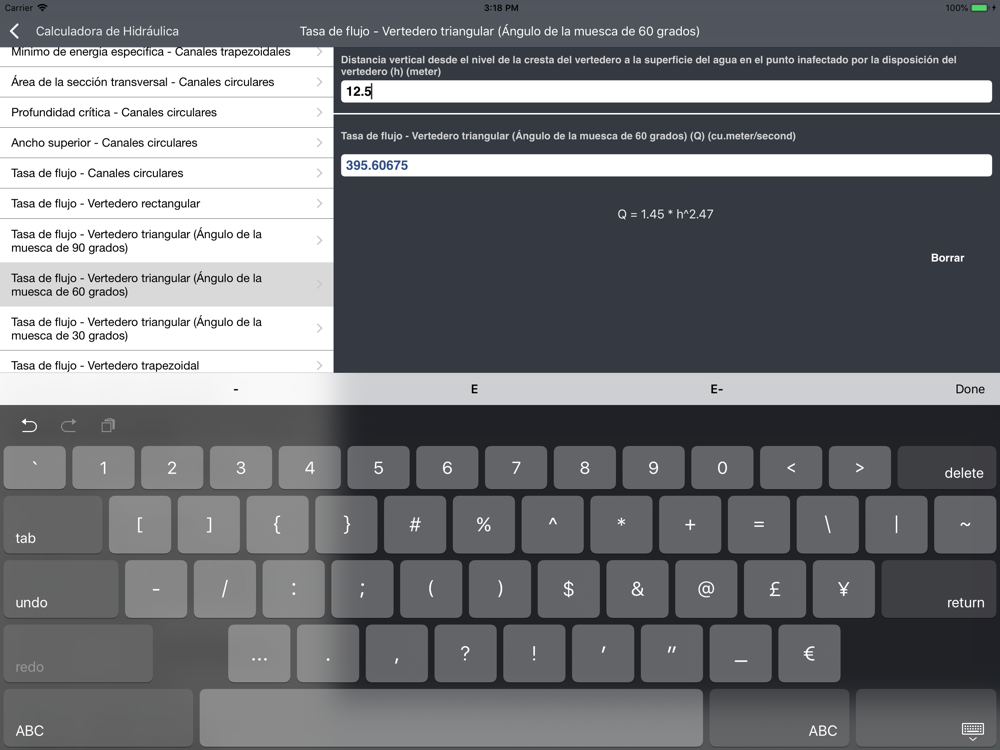Tap the keyboard undo arrow icon
This screenshot has height=750, width=1000.
pyautogui.click(x=29, y=425)
